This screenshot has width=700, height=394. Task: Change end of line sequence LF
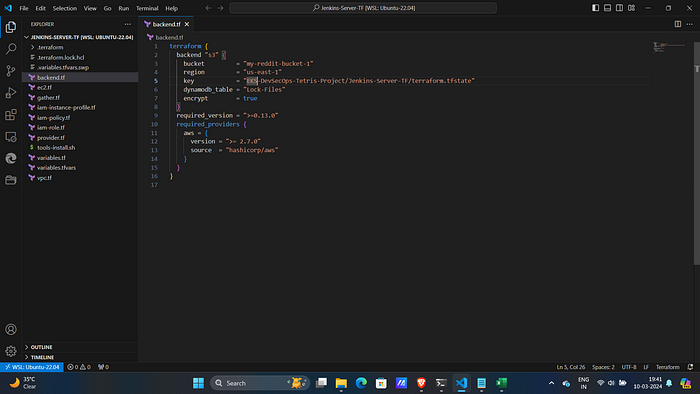coord(646,367)
